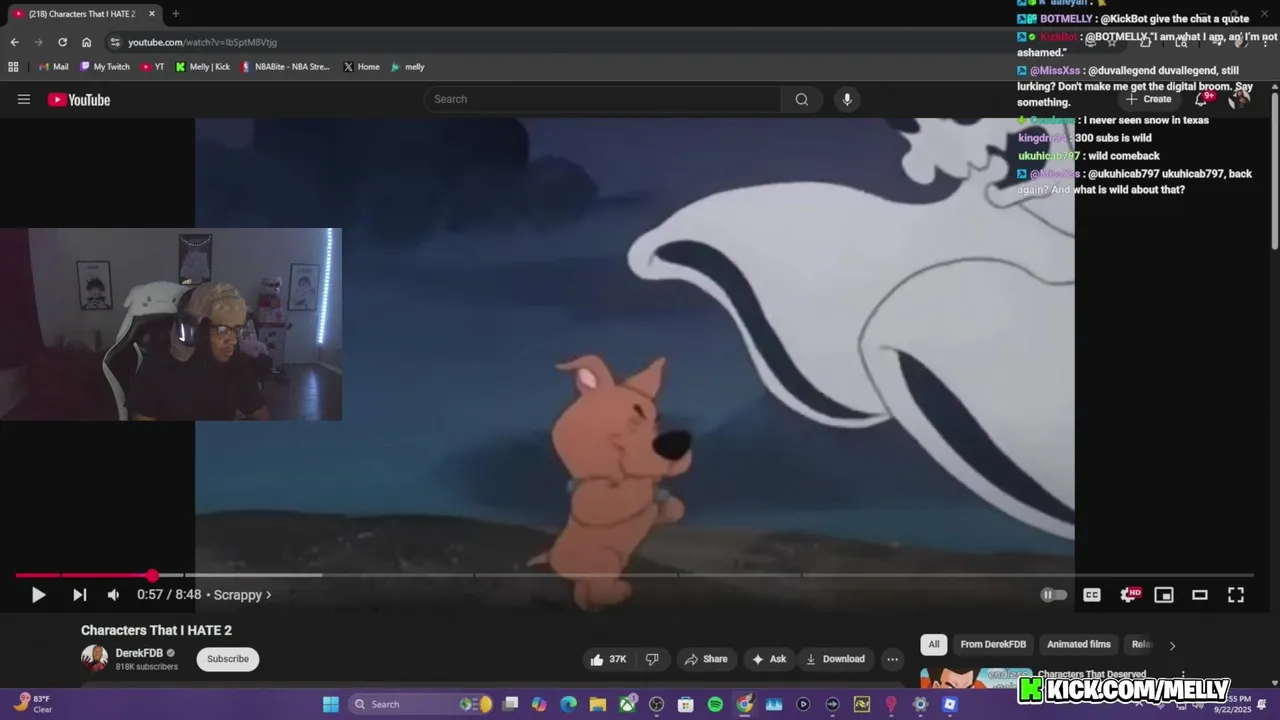This screenshot has height=720, width=1280.
Task: Open the browser home page
Action: (x=86, y=42)
